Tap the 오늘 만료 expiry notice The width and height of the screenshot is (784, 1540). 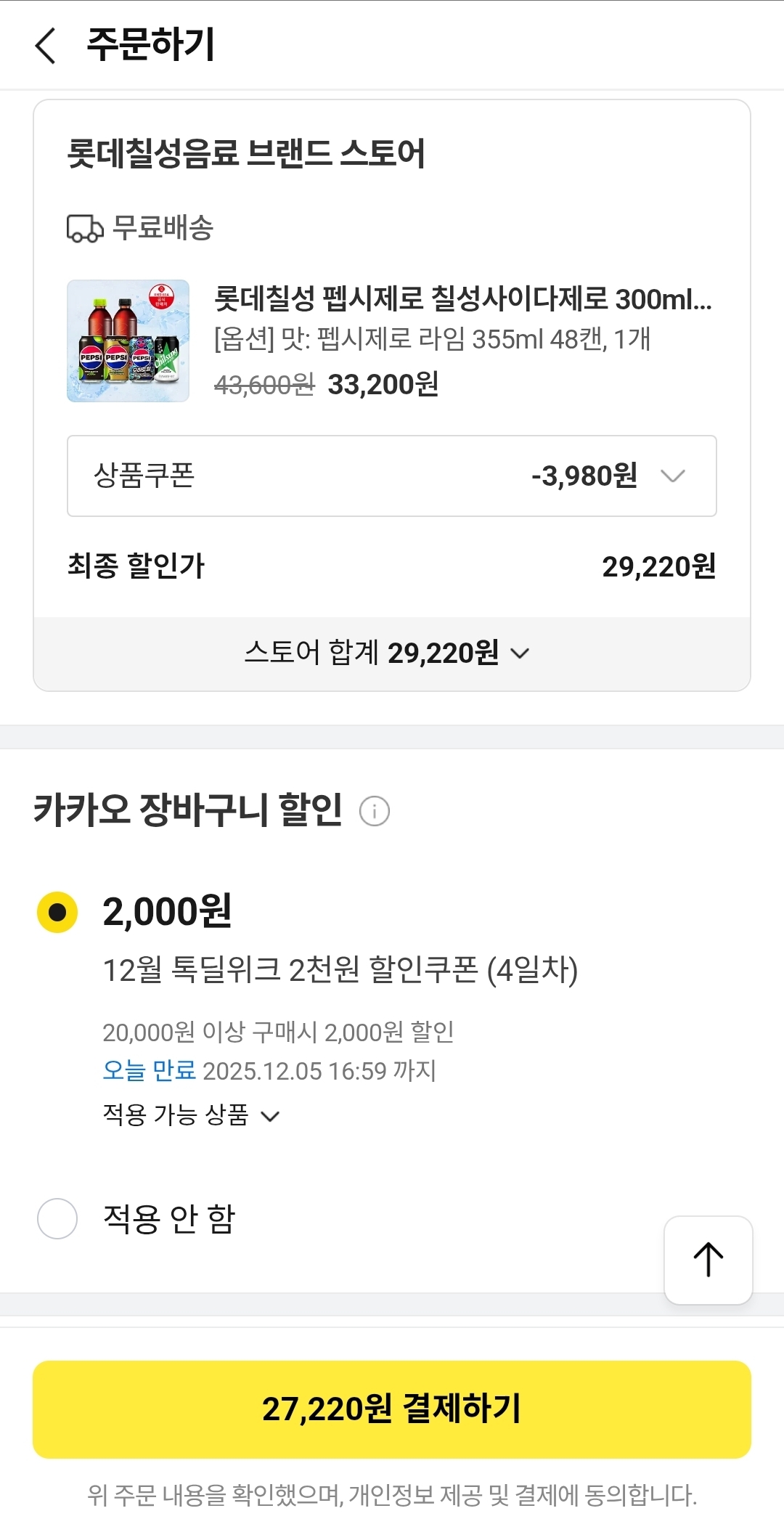(150, 1070)
